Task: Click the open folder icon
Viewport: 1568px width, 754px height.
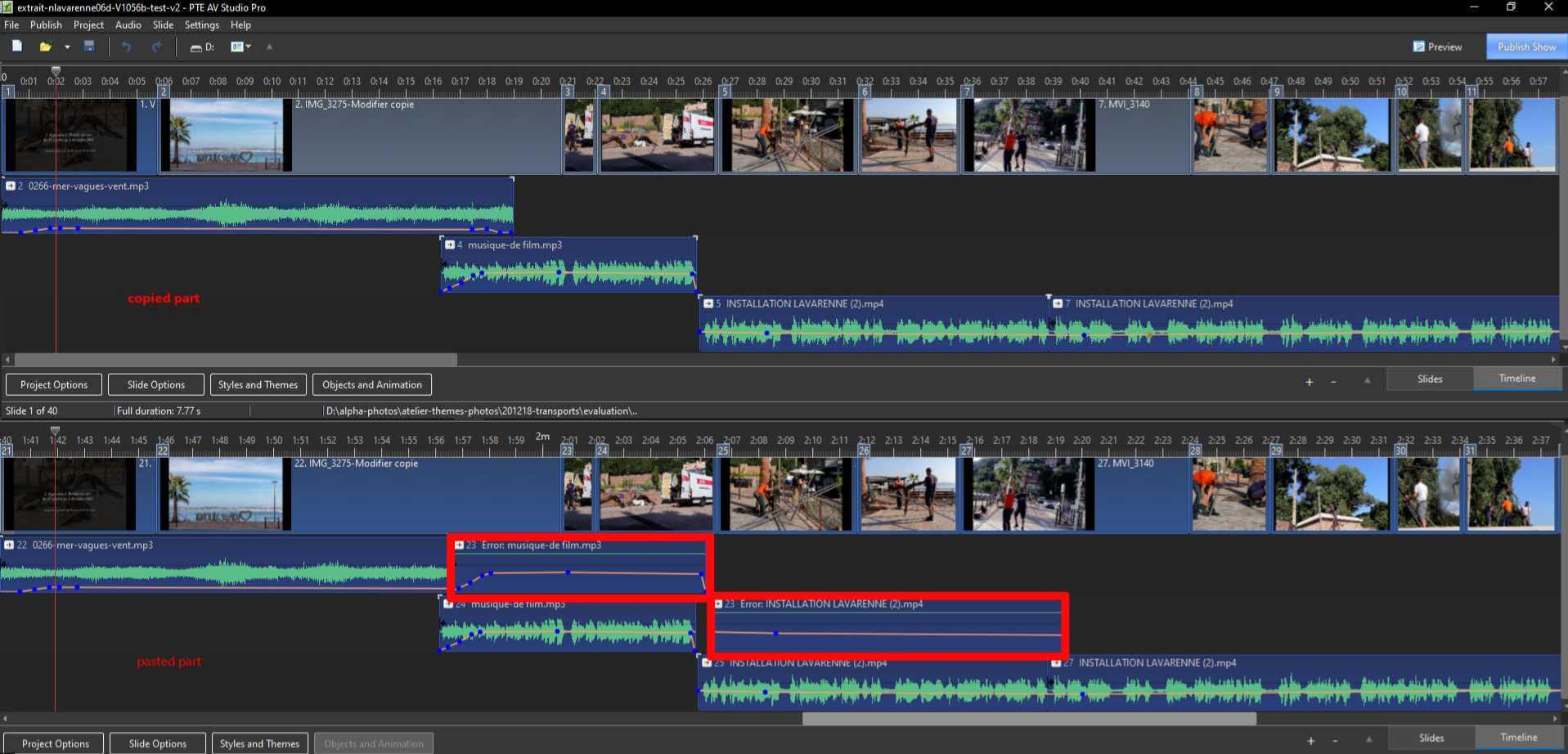Action: [46, 47]
